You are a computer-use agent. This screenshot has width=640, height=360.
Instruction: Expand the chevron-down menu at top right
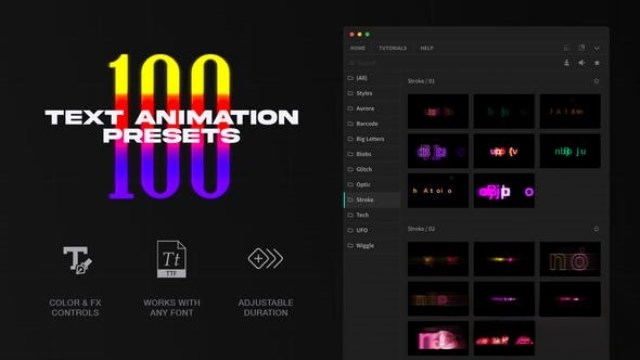pos(597,48)
